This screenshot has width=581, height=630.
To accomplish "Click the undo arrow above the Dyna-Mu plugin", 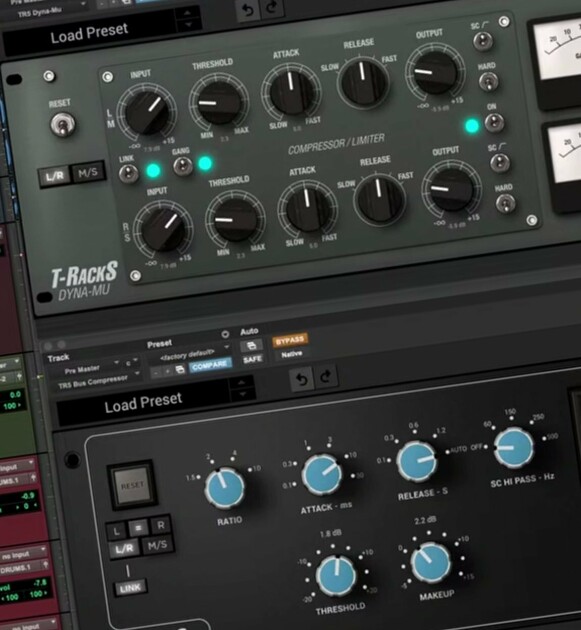I will [248, 10].
